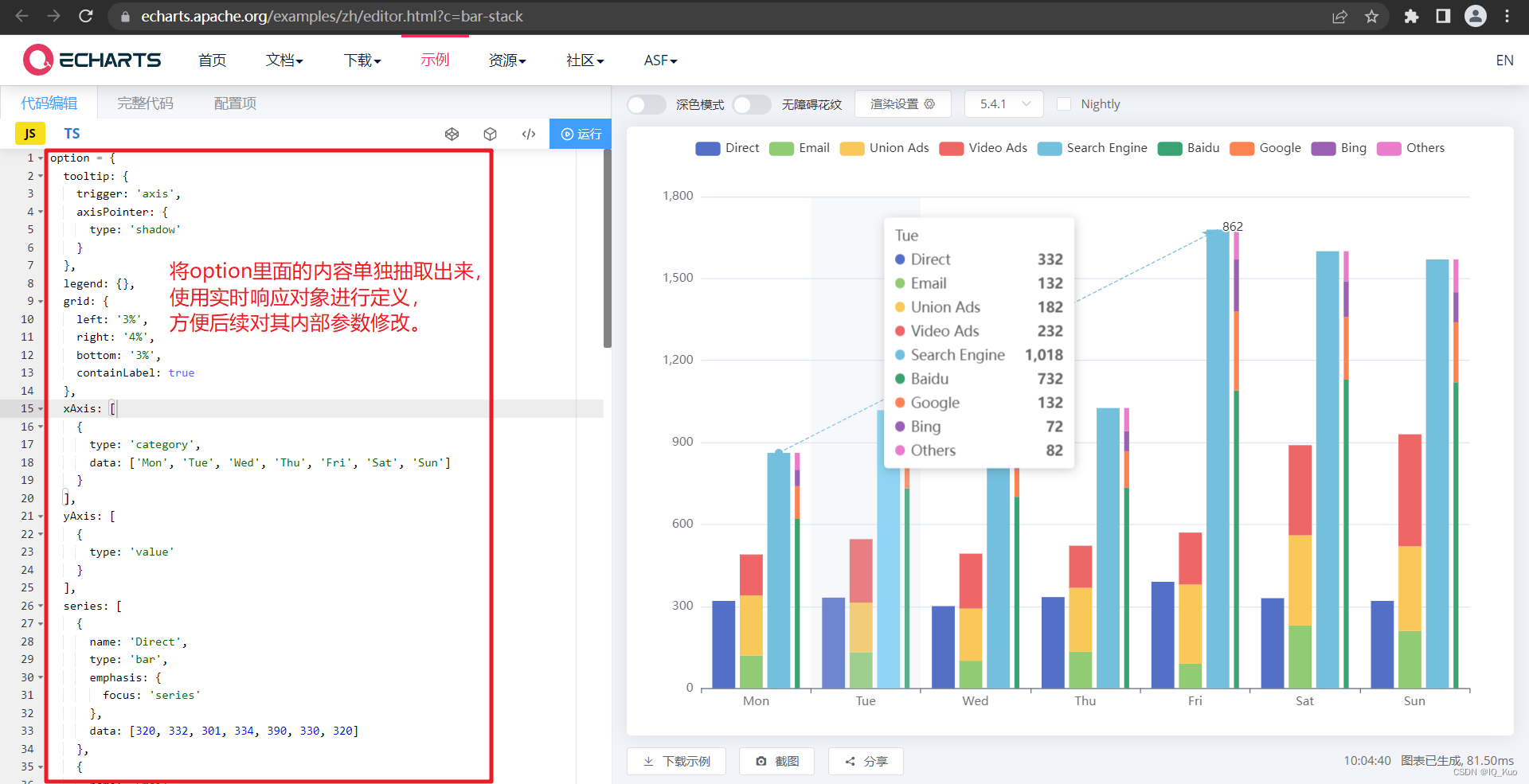This screenshot has width=1529, height=784.
Task: Open 示例 in navigation
Action: click(435, 60)
